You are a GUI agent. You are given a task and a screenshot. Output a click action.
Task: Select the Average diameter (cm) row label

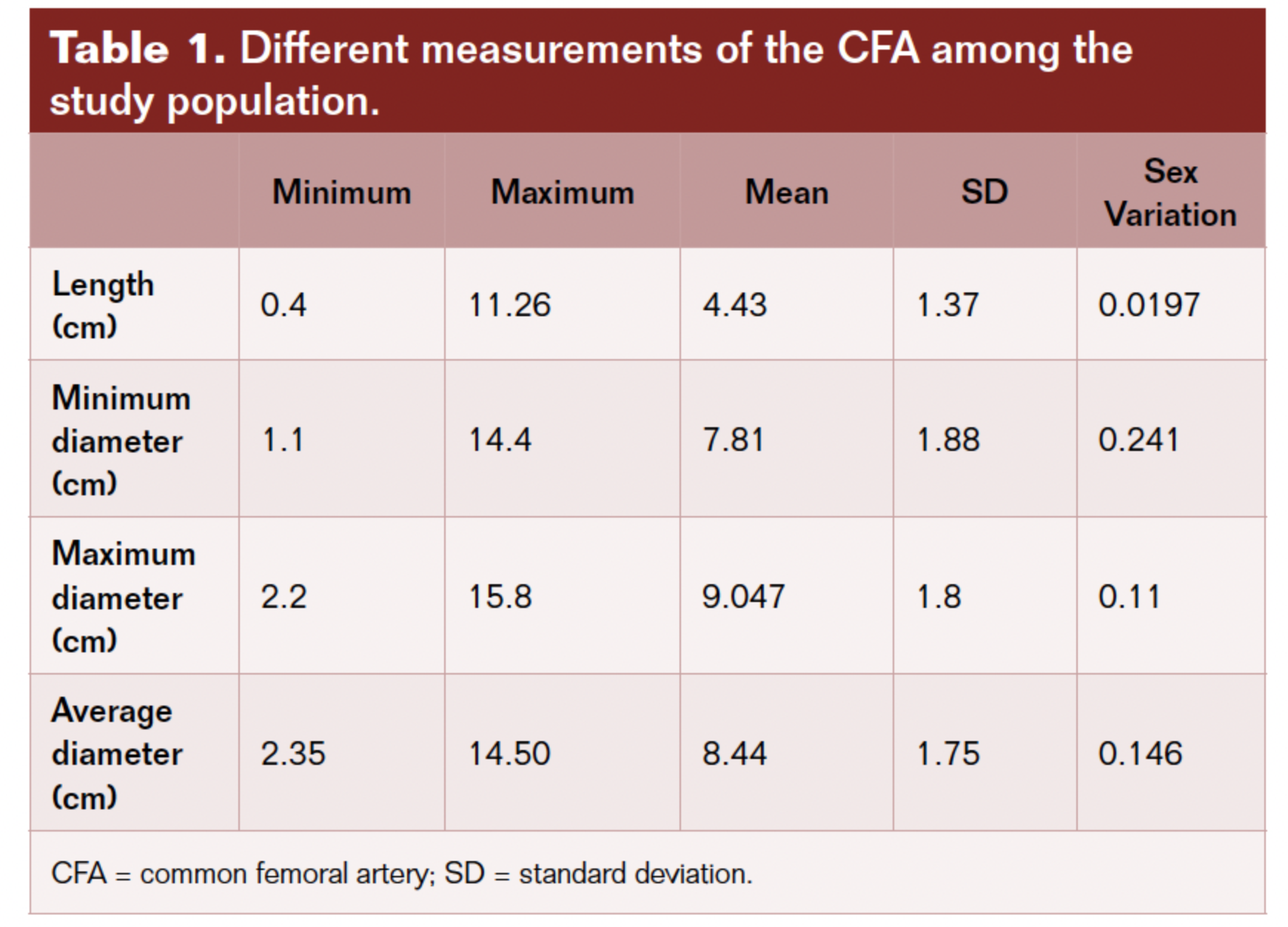116,754
